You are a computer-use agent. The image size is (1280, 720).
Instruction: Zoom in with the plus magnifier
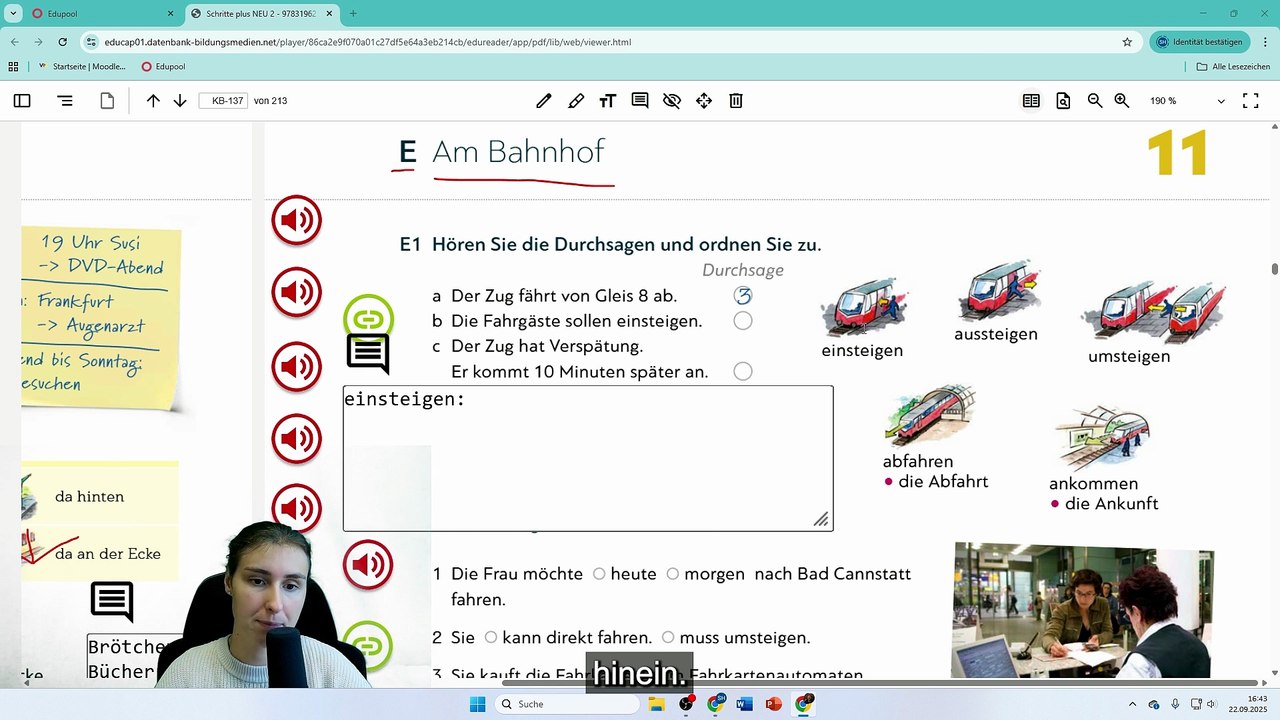pos(1122,101)
